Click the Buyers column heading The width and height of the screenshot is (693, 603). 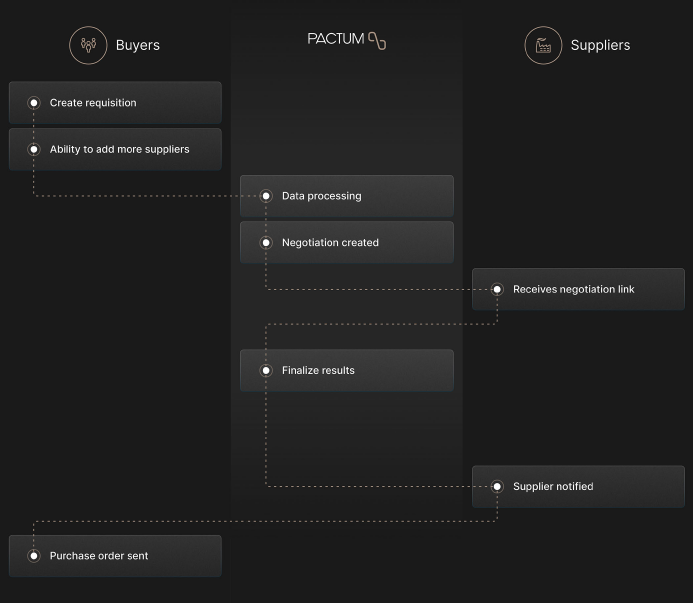(137, 45)
